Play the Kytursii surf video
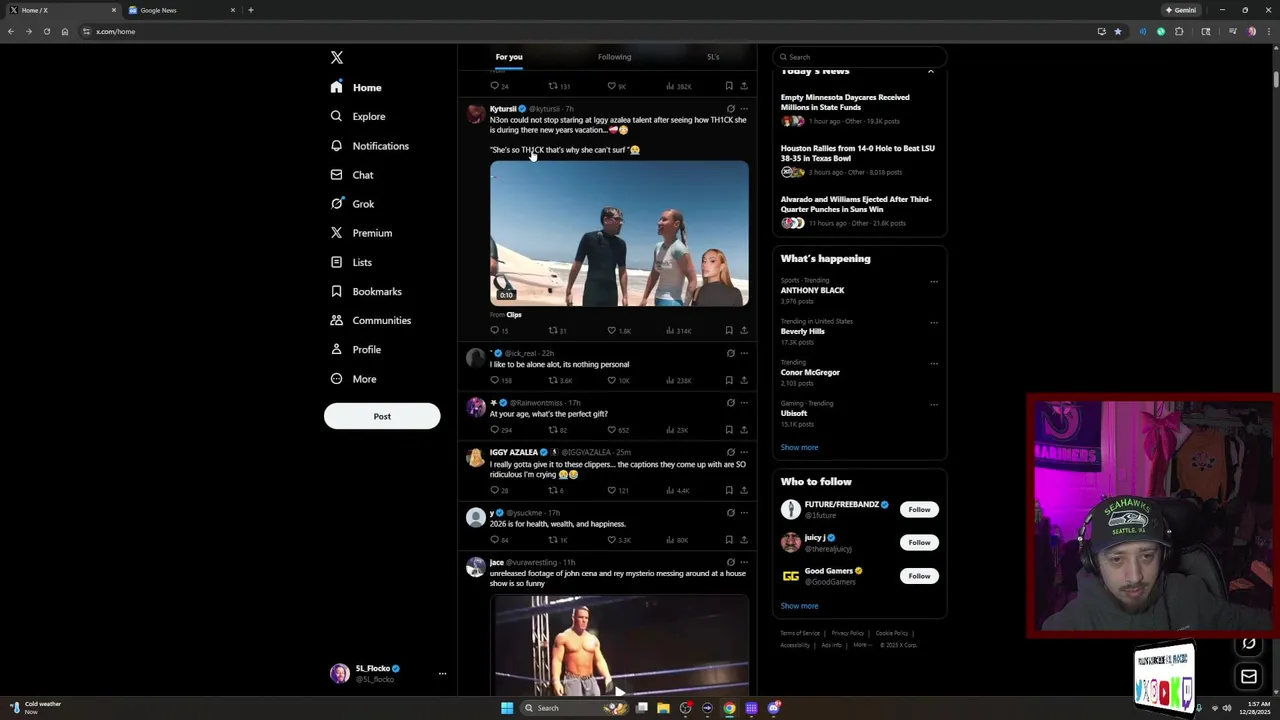Viewport: 1280px width, 720px height. 619,233
